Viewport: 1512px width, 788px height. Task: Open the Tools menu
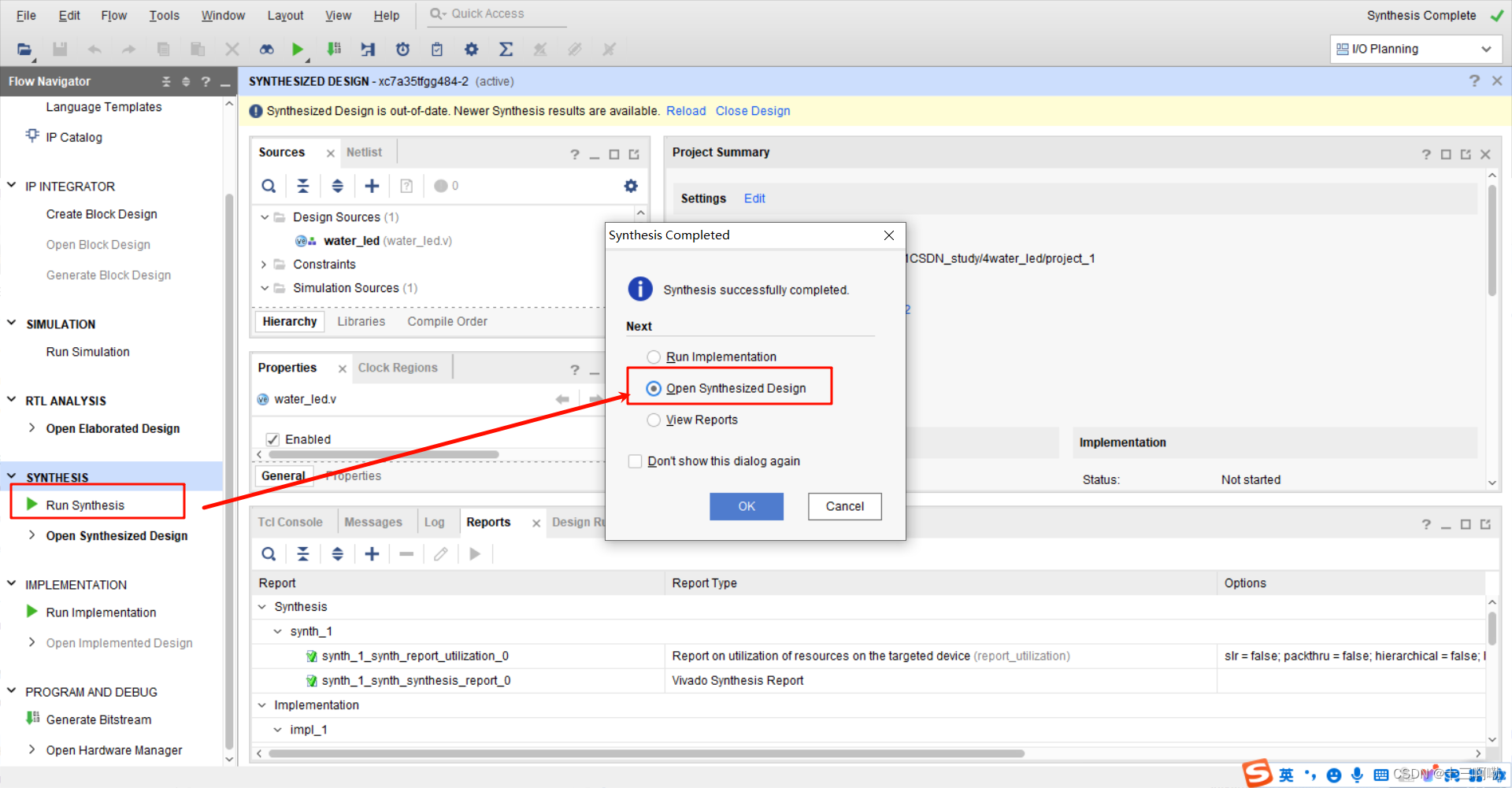tap(165, 16)
